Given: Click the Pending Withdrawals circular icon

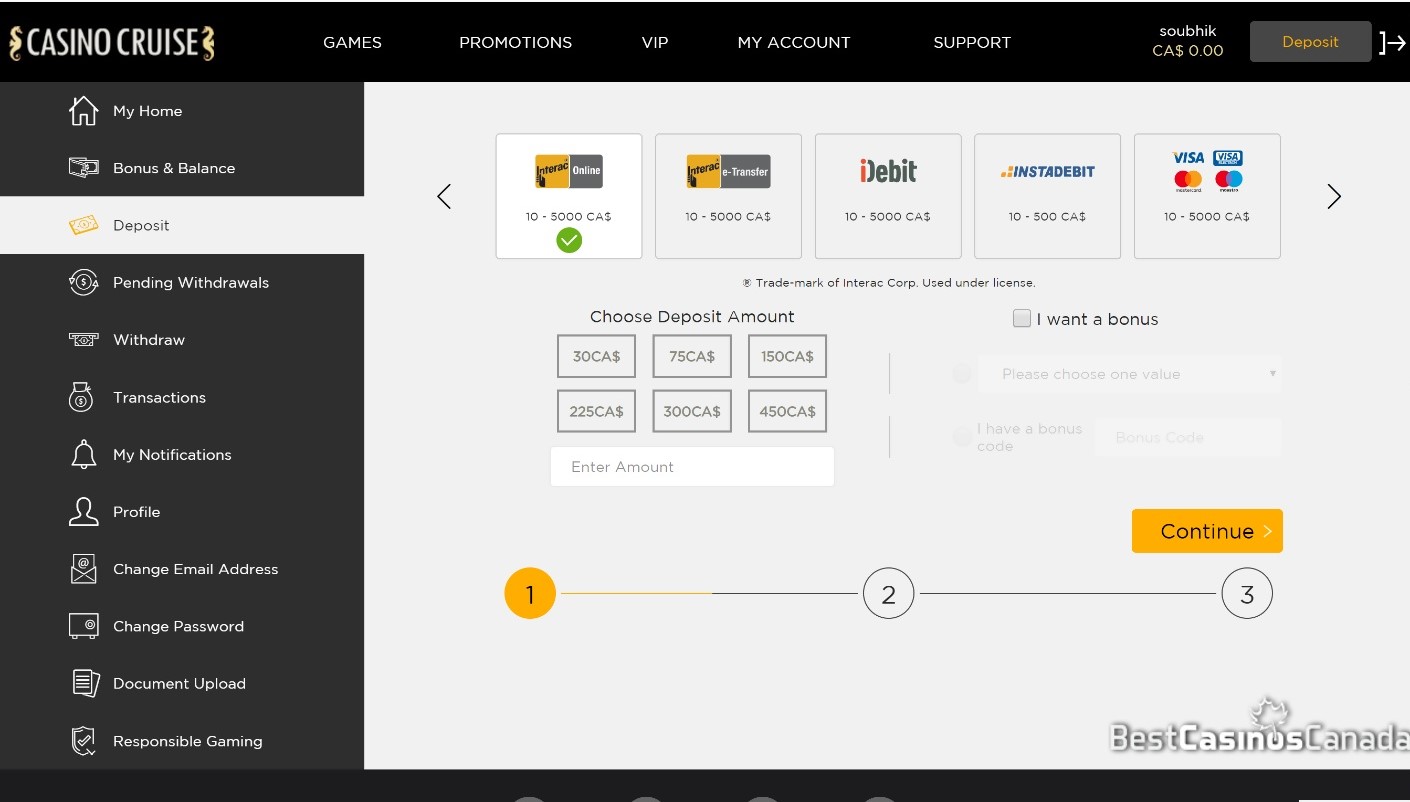Looking at the screenshot, I should (84, 282).
